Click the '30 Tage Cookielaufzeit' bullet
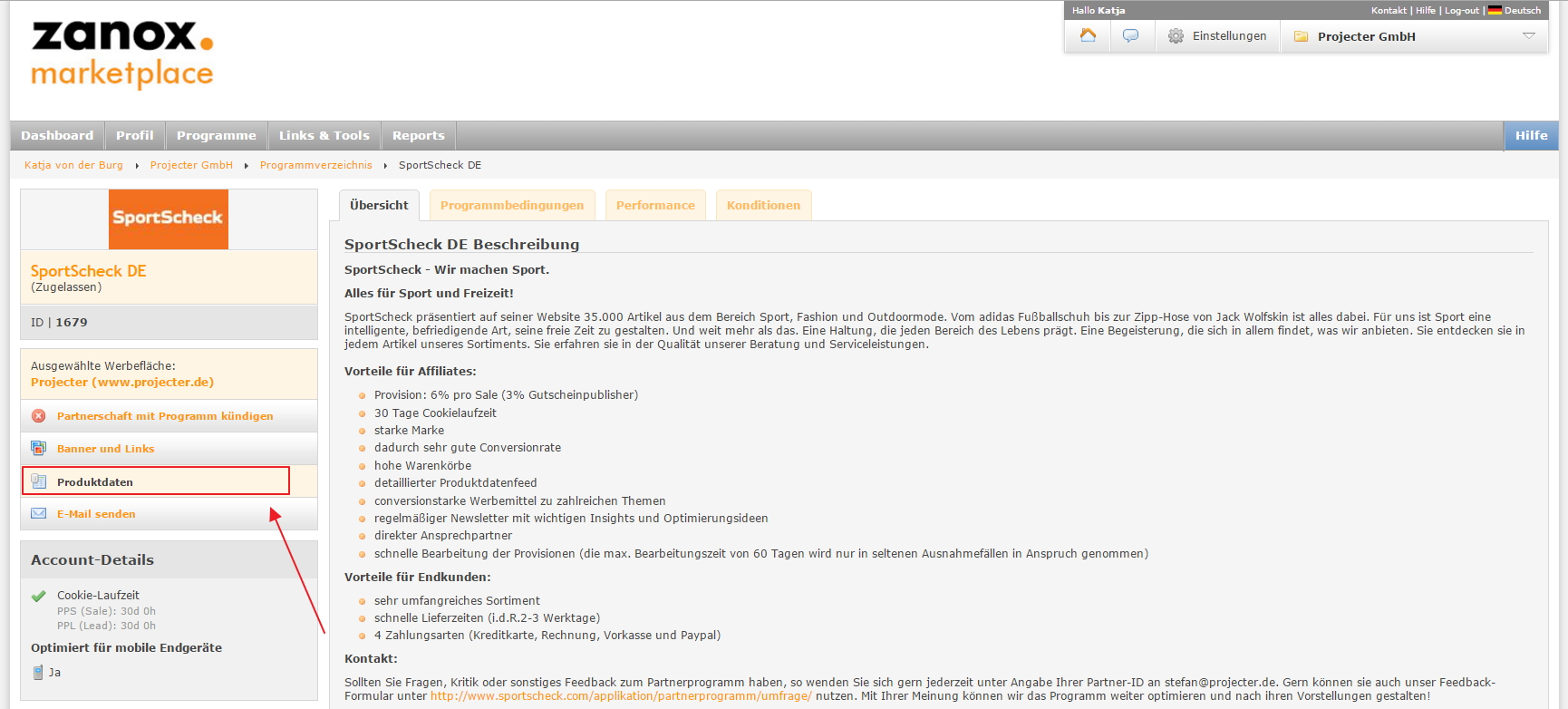This screenshot has height=709, width=1568. click(435, 413)
